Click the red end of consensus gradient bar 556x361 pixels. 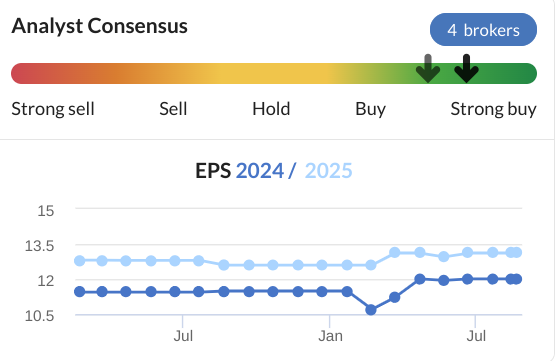(x=25, y=73)
